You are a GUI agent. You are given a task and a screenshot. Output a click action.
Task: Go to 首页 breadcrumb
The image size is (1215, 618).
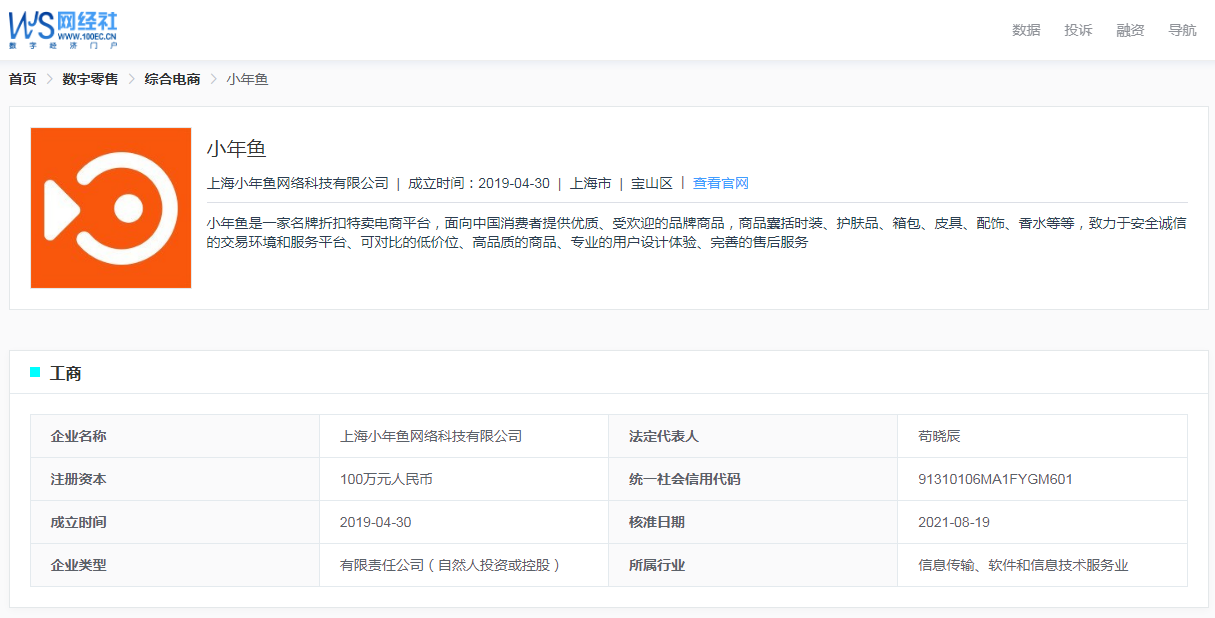click(x=22, y=79)
